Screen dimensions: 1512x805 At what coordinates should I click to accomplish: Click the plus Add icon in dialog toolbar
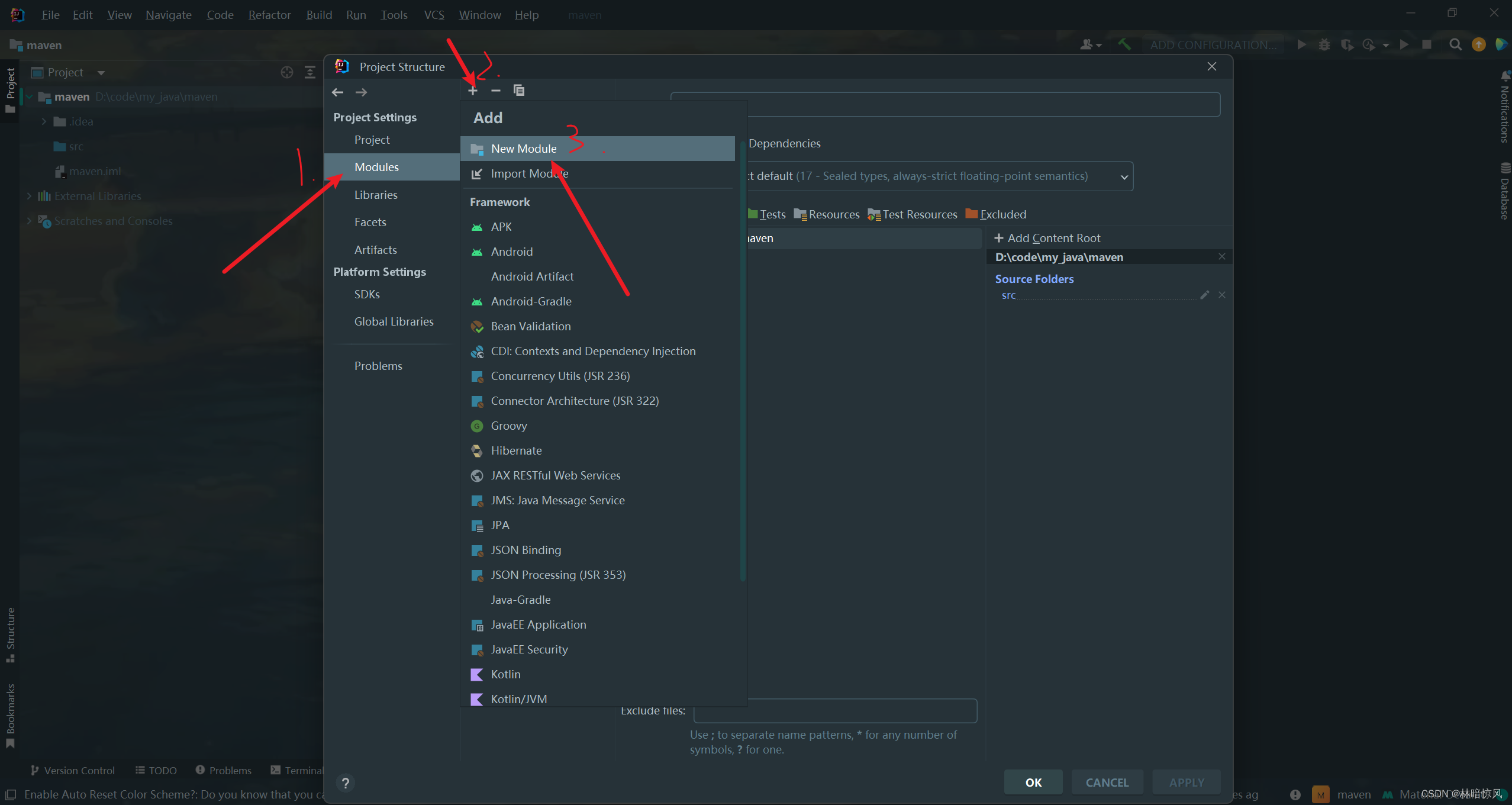[x=472, y=91]
